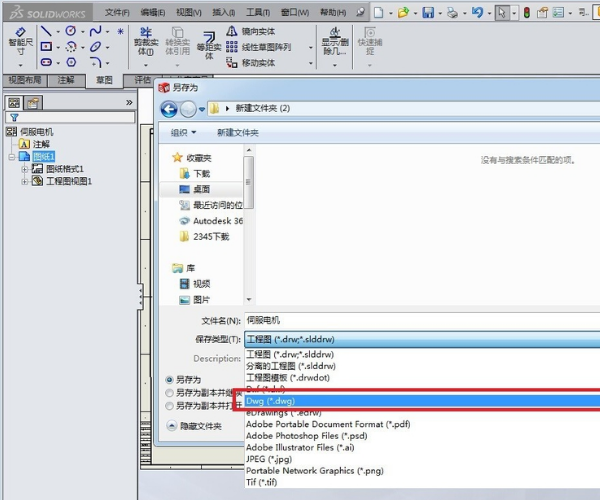Click the Print icon

point(452,13)
